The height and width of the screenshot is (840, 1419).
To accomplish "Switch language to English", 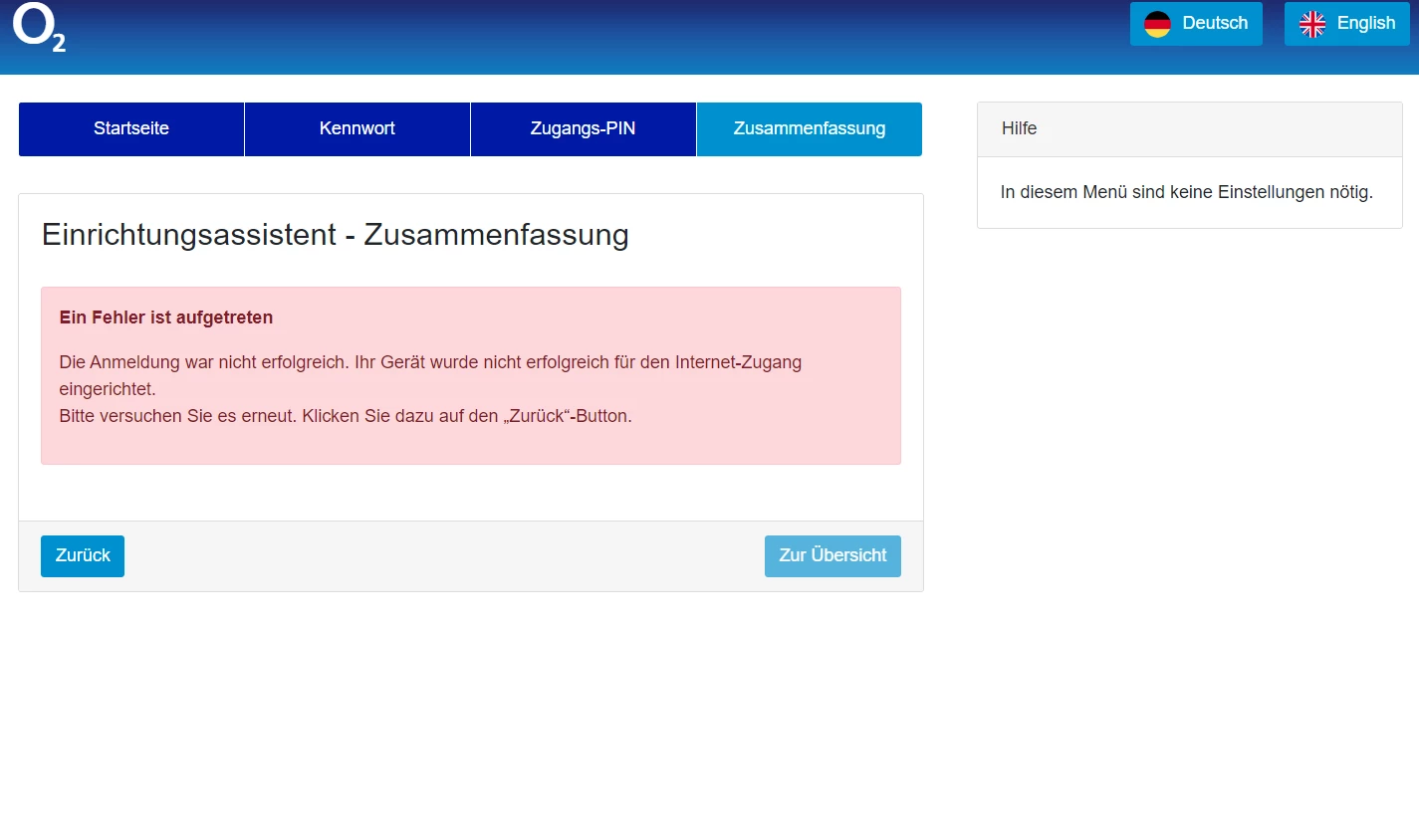I will 1347,24.
